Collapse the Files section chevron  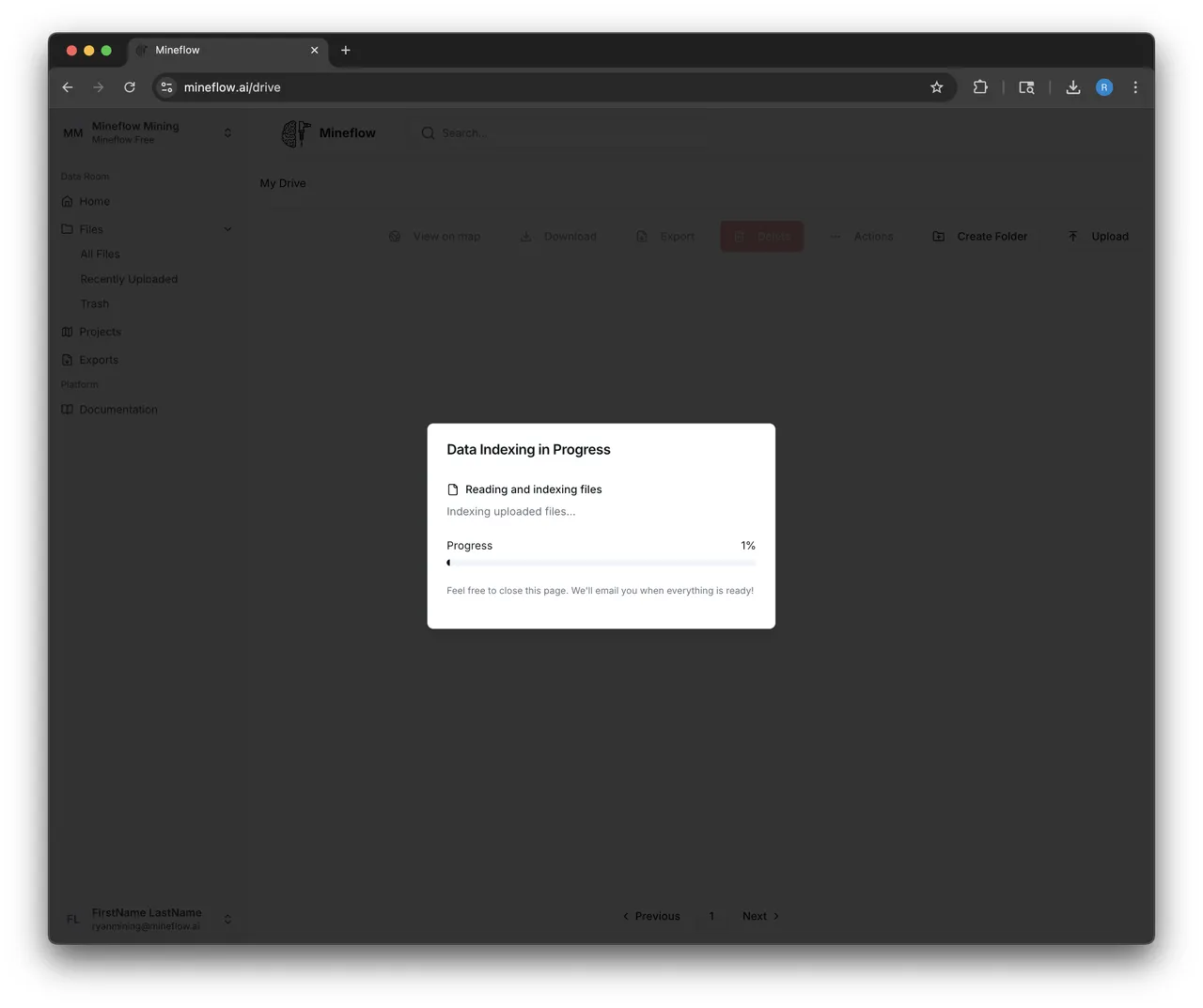[227, 229]
